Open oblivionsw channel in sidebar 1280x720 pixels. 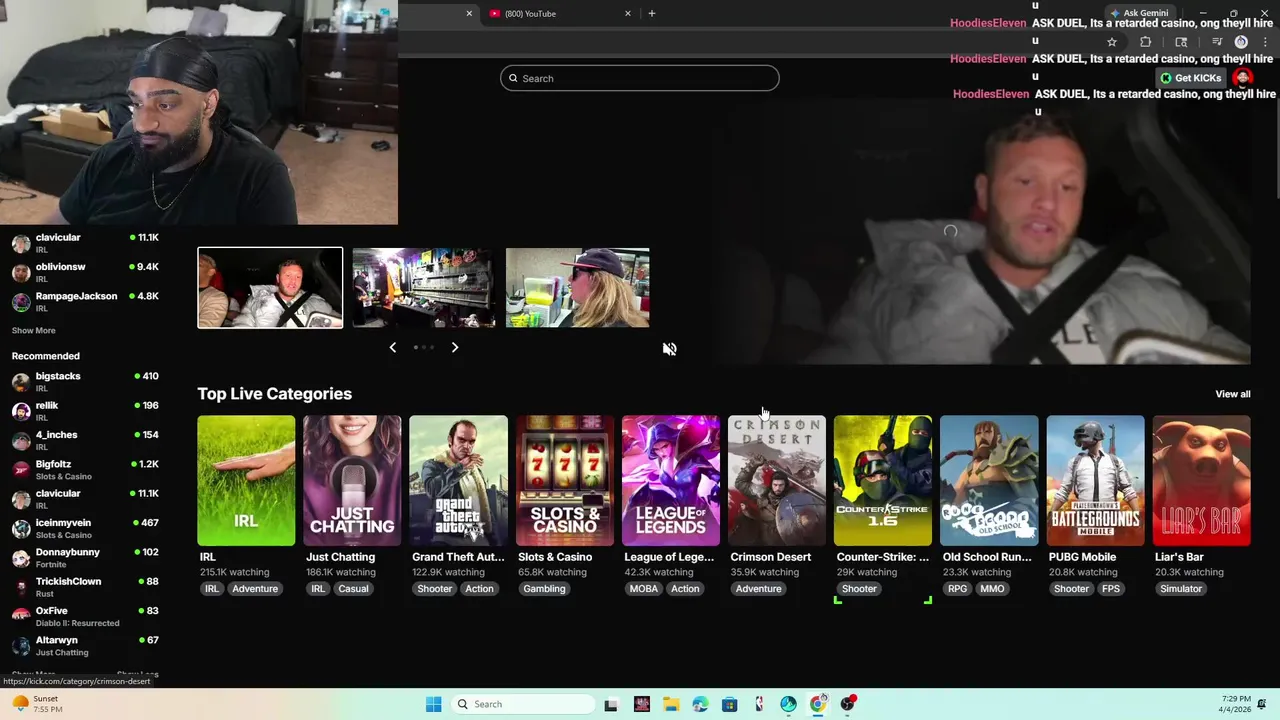coord(85,272)
